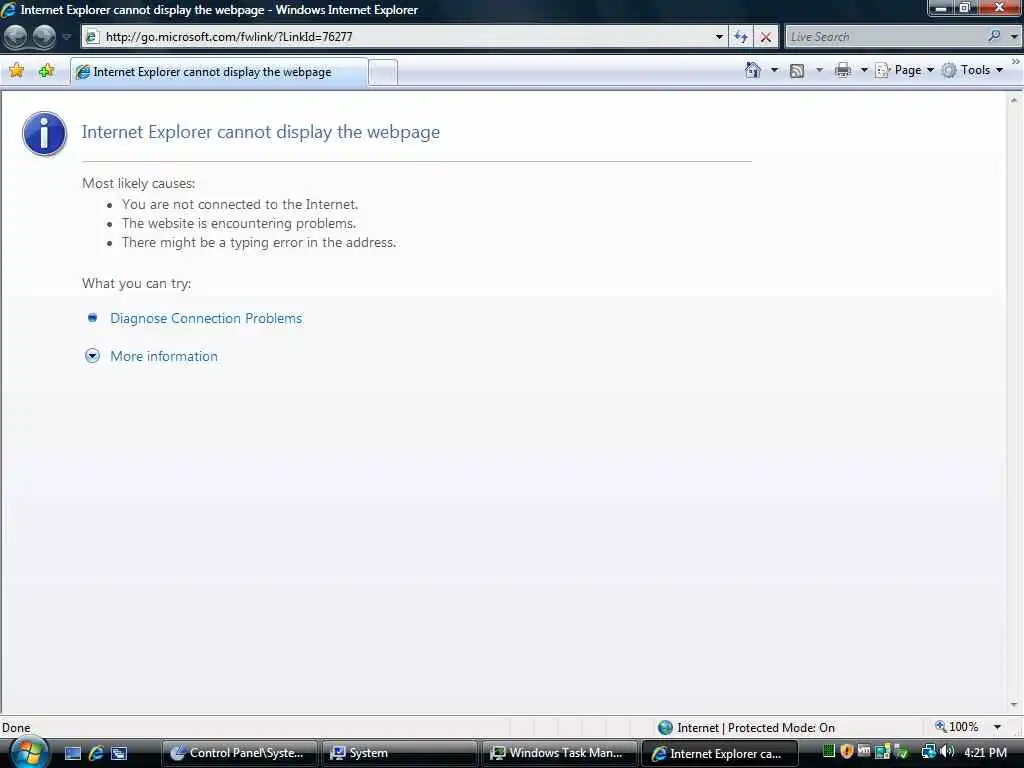The width and height of the screenshot is (1024, 768).
Task: Launch Internet Explorer from quick launch
Action: (96, 753)
